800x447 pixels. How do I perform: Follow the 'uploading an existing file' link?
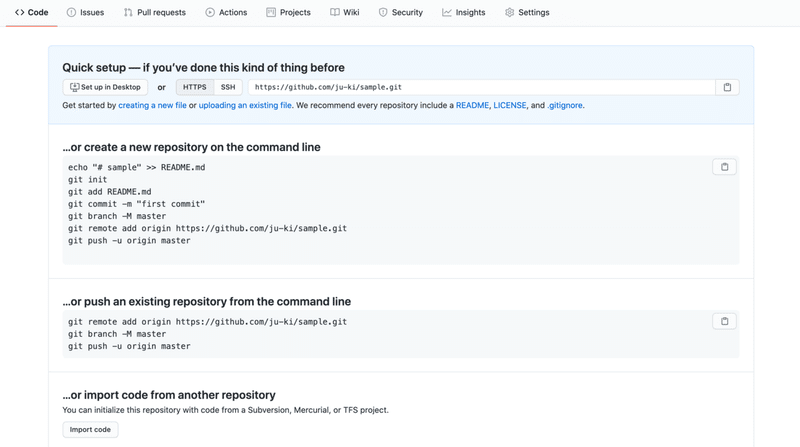tap(245, 105)
